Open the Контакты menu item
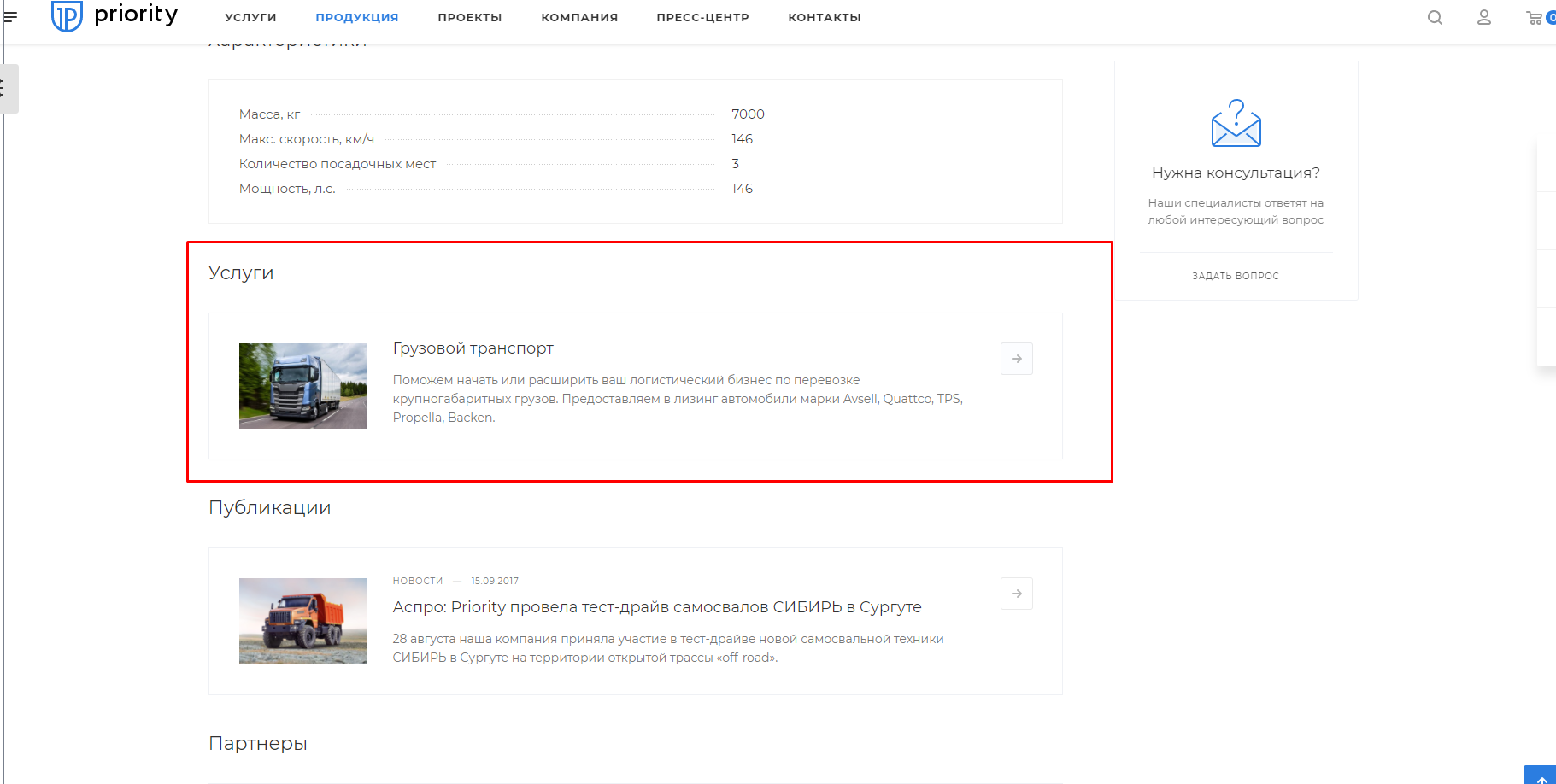This screenshot has height=784, width=1556. (x=825, y=17)
